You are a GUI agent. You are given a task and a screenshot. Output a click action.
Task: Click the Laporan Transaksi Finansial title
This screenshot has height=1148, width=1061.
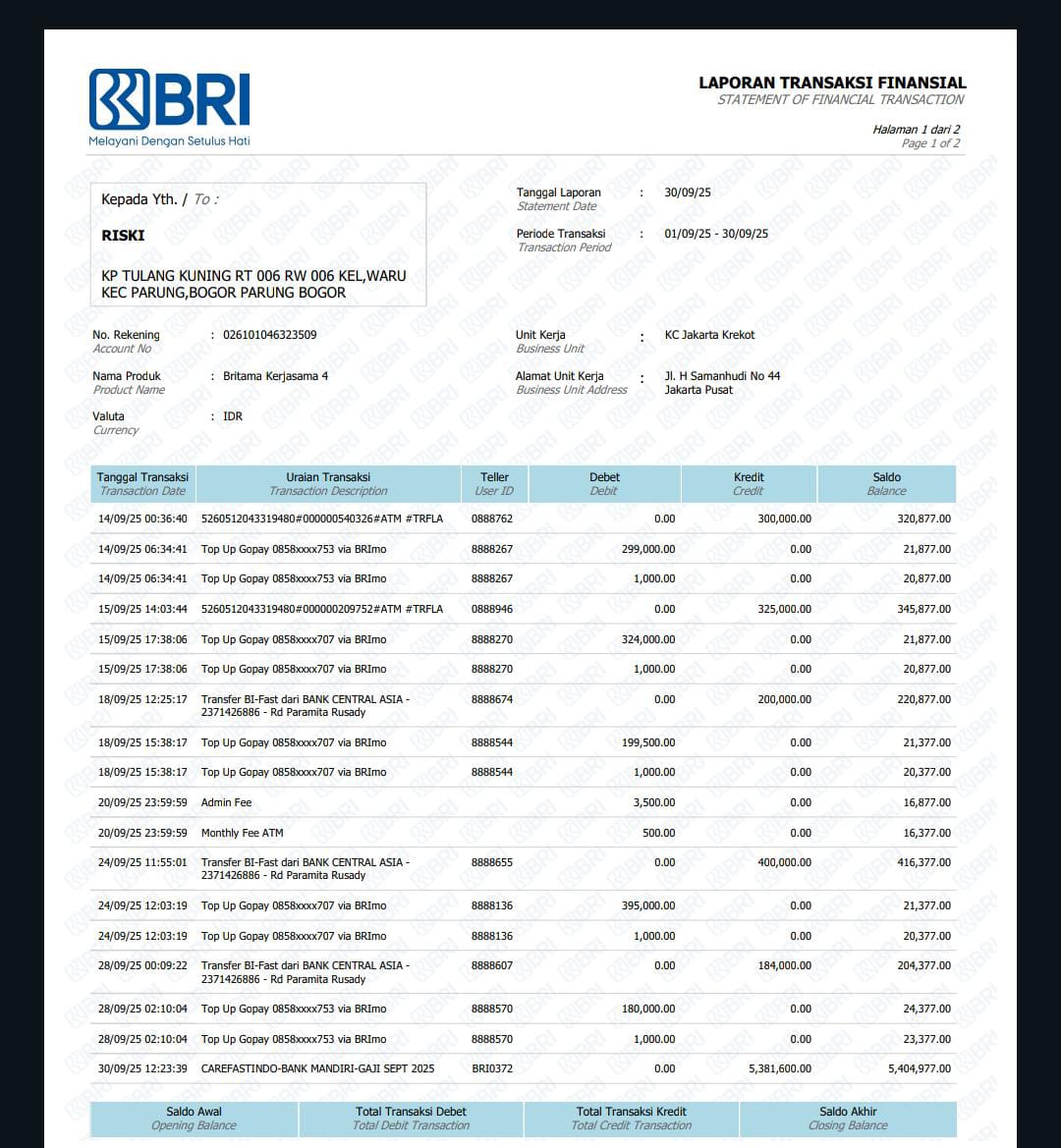[x=832, y=83]
